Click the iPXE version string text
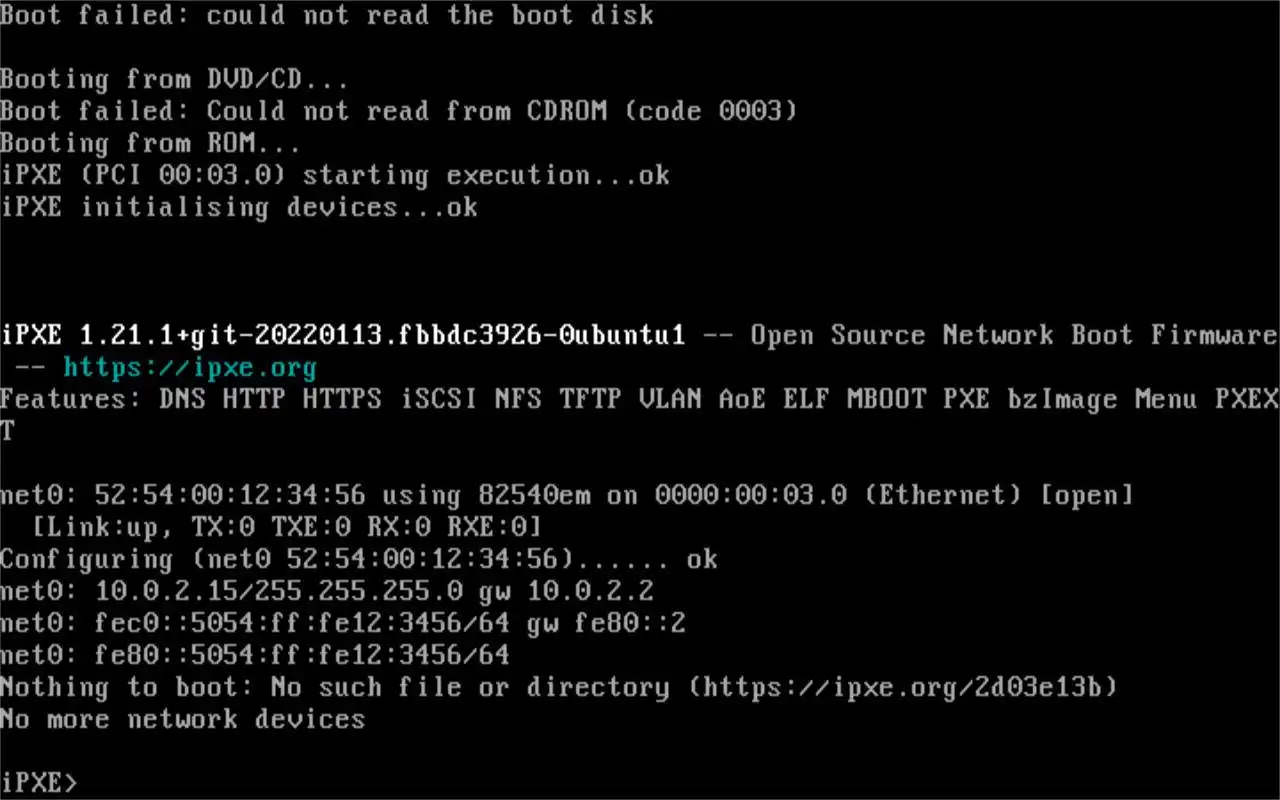 click(x=343, y=335)
